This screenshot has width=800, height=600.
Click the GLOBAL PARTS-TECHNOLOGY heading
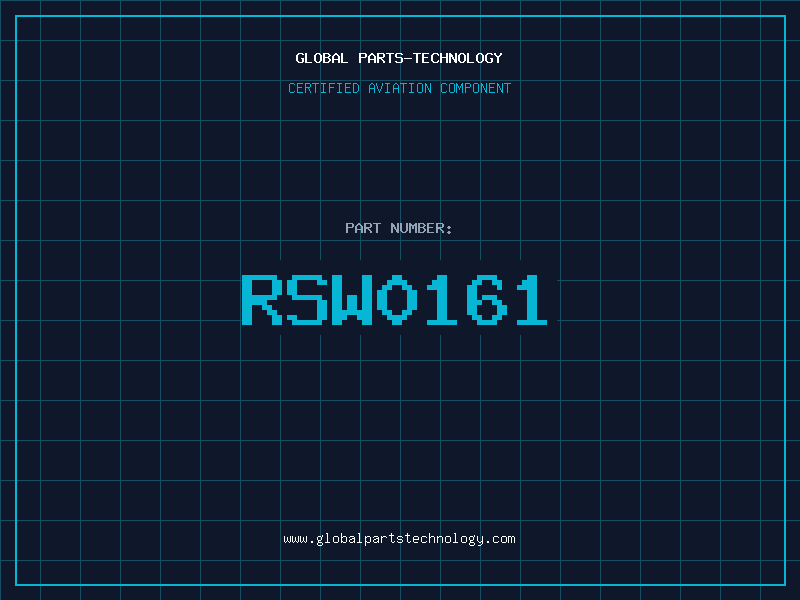click(399, 58)
